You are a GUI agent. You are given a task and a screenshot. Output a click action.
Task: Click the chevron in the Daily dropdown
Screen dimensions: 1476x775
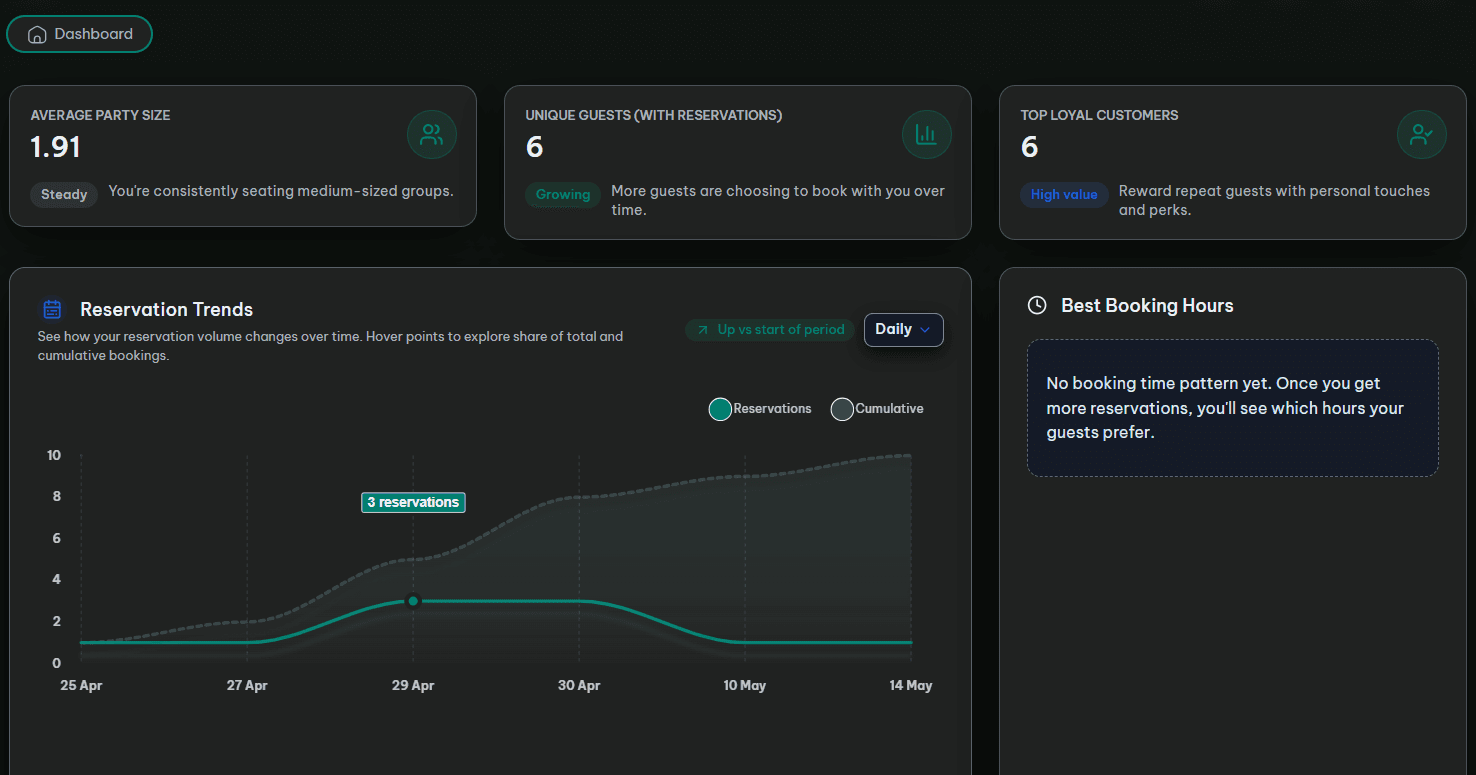tap(925, 330)
